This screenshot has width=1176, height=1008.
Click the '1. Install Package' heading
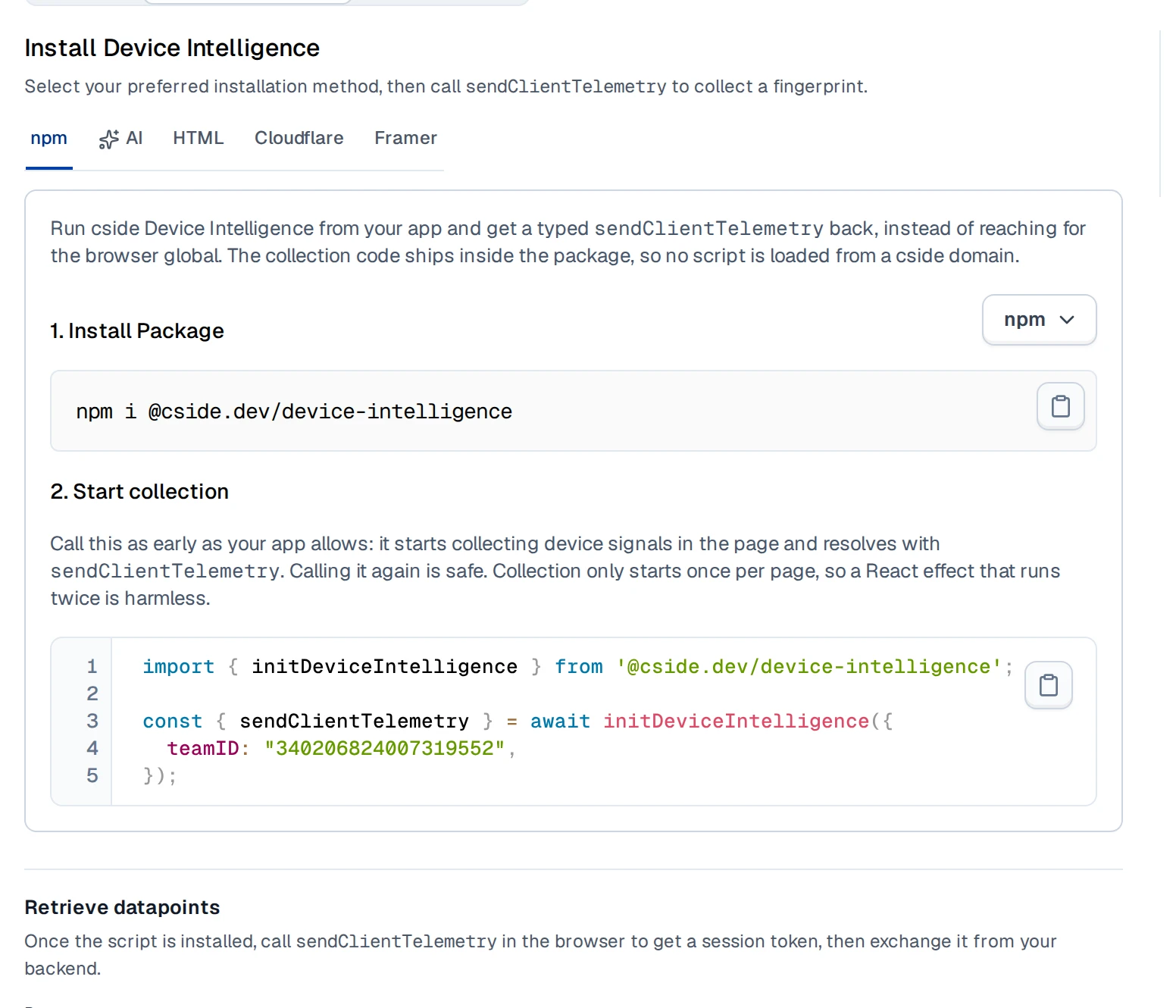pyautogui.click(x=137, y=331)
